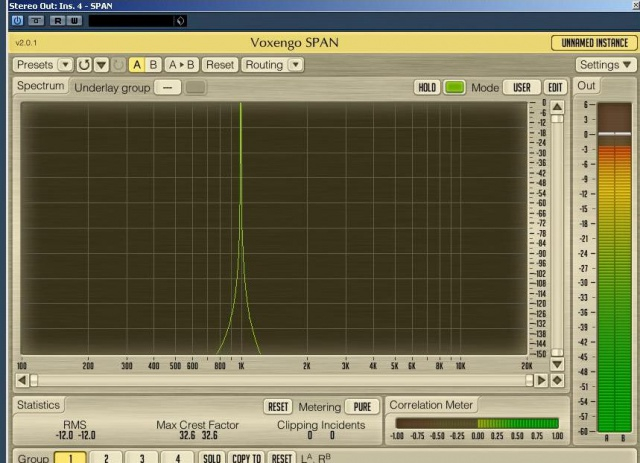
Task: Copy state A to B
Action: click(x=182, y=65)
